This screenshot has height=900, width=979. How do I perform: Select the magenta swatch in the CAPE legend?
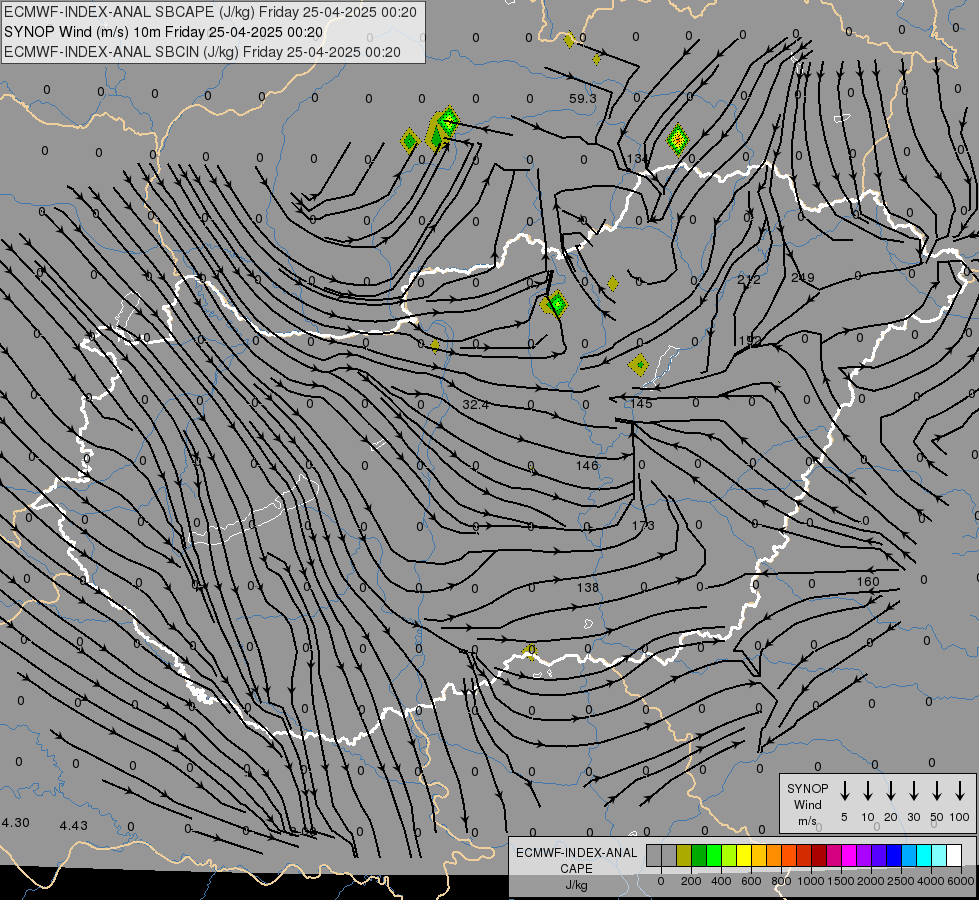pos(849,855)
